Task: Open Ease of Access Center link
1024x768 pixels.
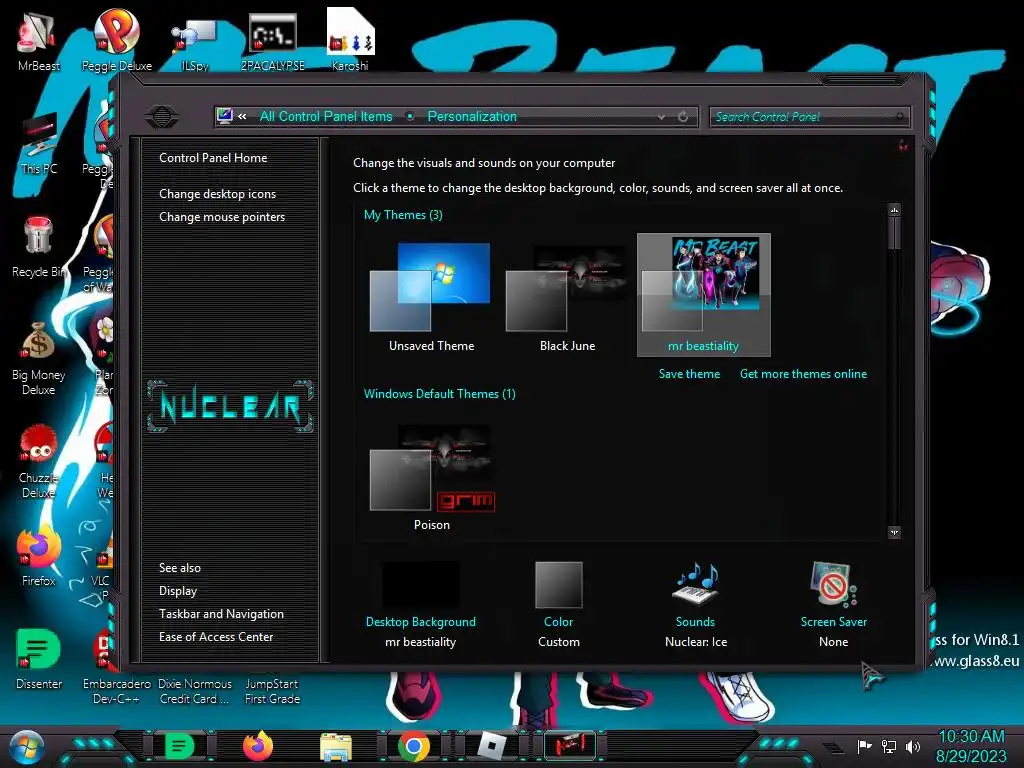Action: [x=216, y=637]
